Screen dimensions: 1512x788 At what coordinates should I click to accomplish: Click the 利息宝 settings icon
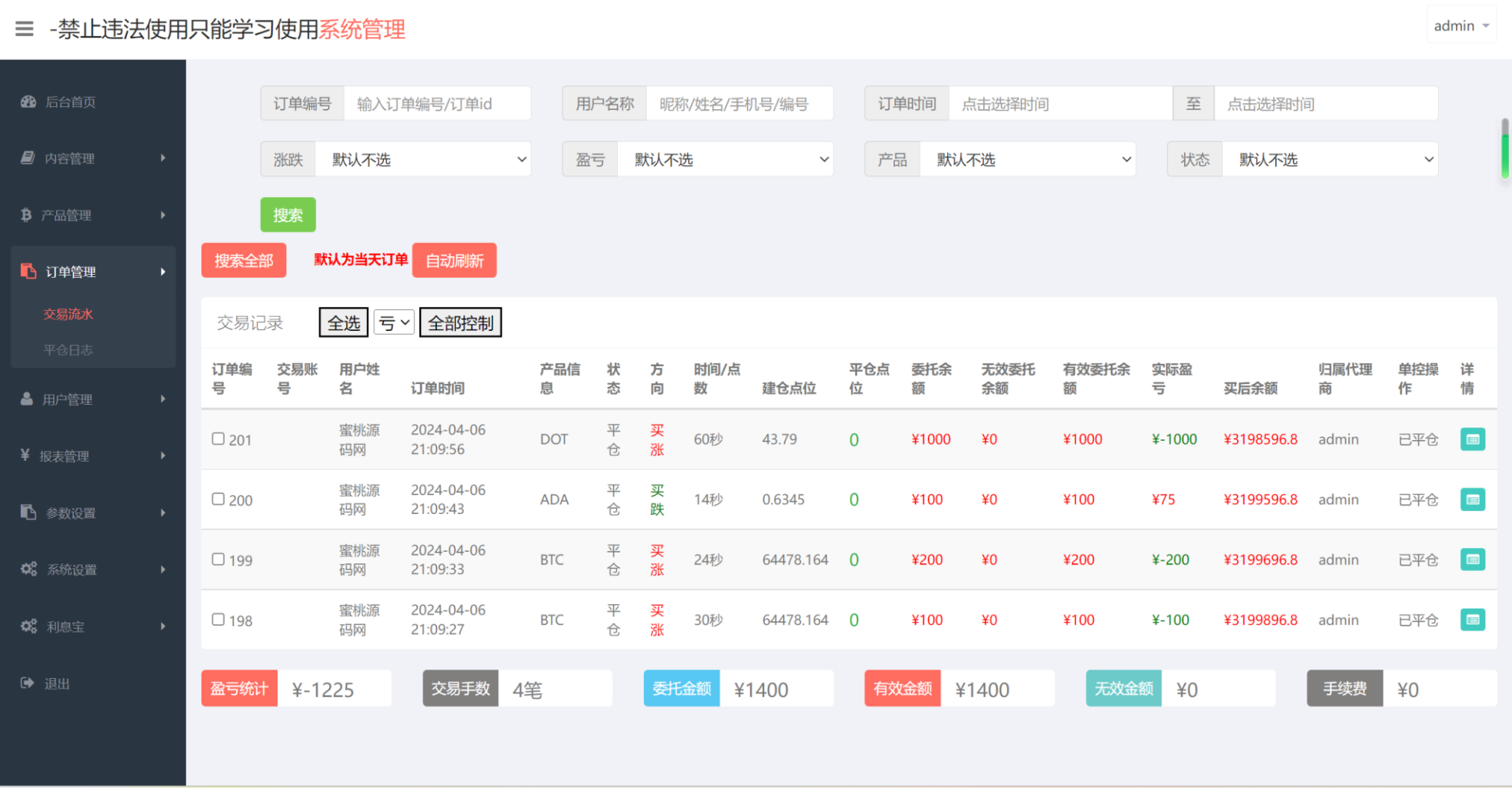[28, 626]
